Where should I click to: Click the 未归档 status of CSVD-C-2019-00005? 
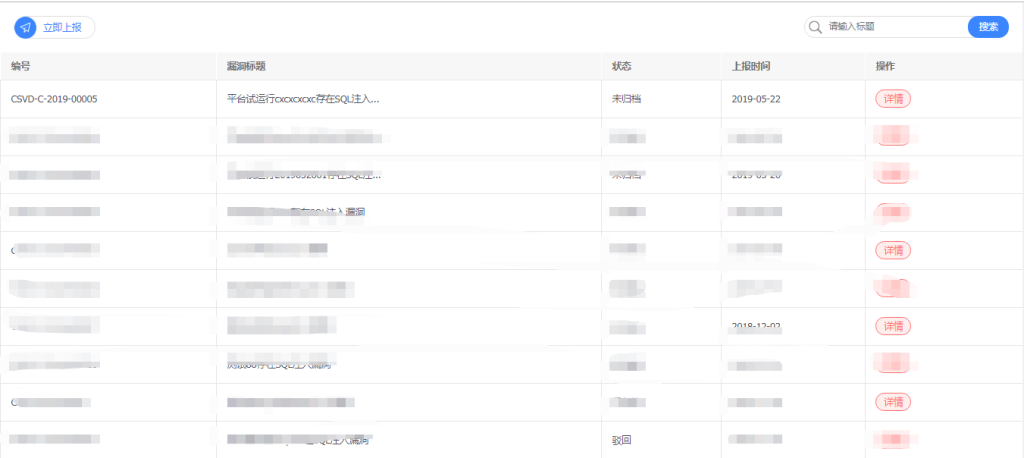tap(626, 99)
